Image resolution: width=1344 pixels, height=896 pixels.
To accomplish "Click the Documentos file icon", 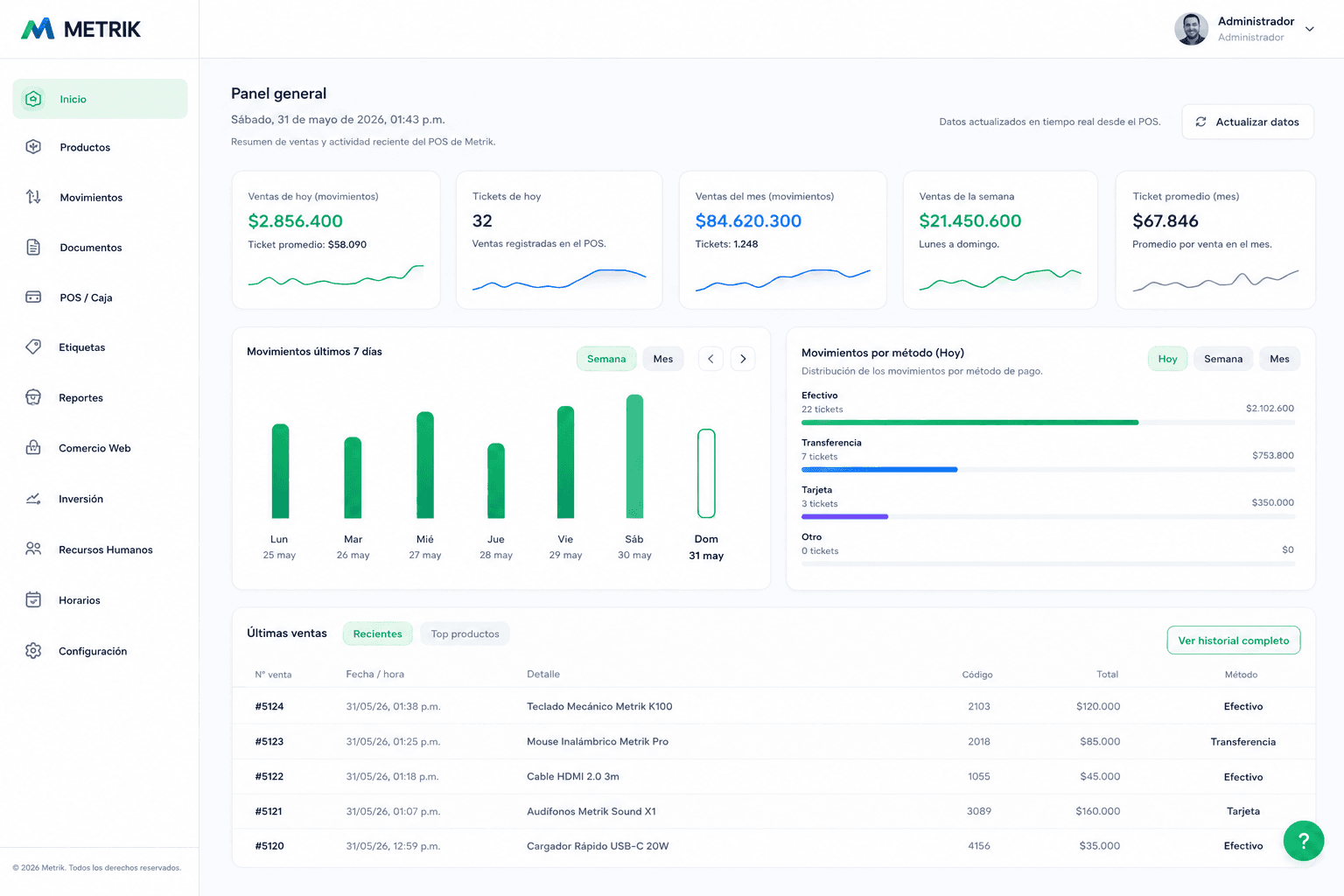I will pos(33,247).
